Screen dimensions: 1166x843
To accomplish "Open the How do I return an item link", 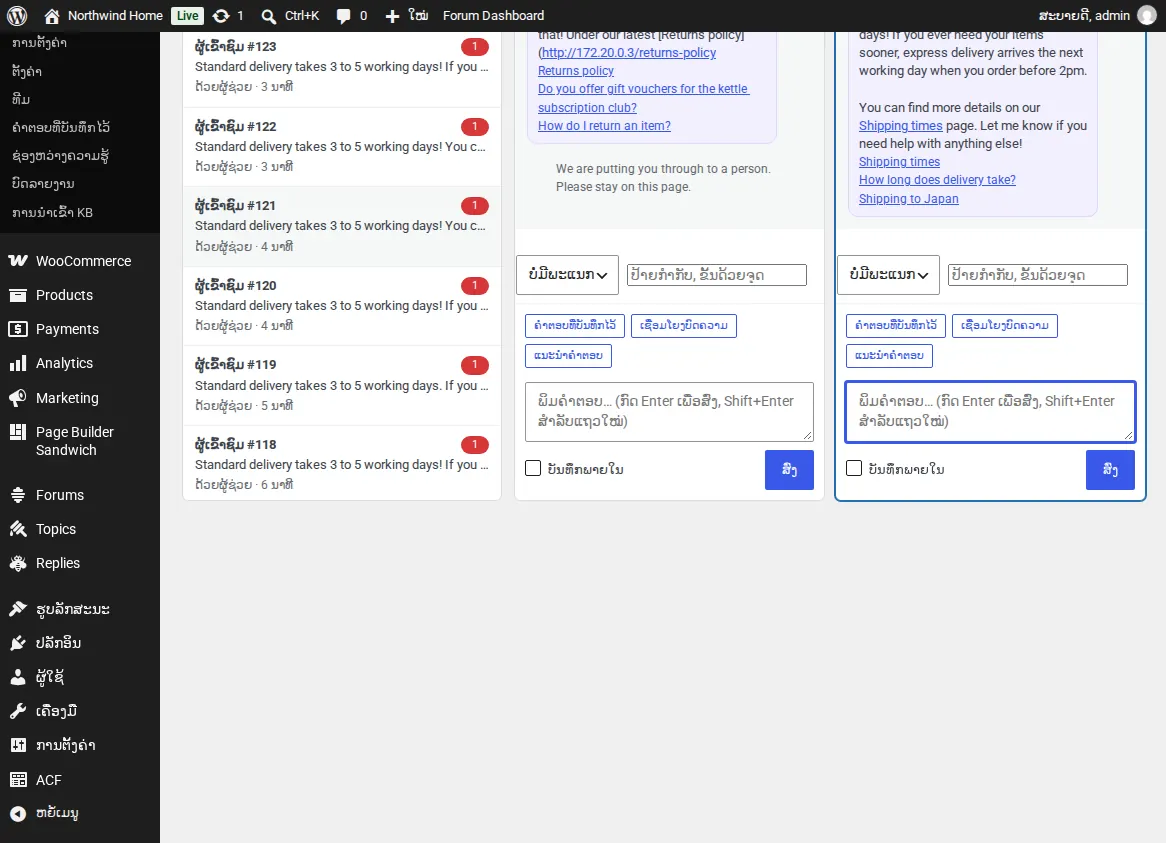I will [x=604, y=126].
